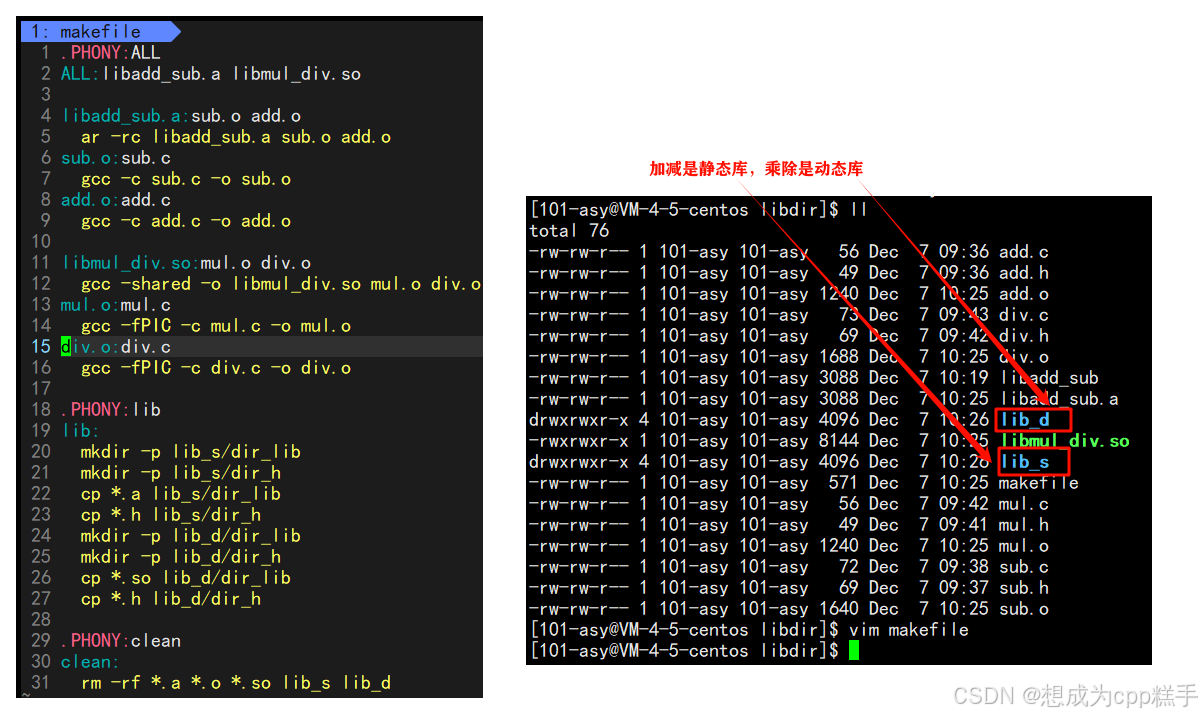Click the add.c file name in the listing
This screenshot has width=1202, height=715.
[x=1025, y=252]
